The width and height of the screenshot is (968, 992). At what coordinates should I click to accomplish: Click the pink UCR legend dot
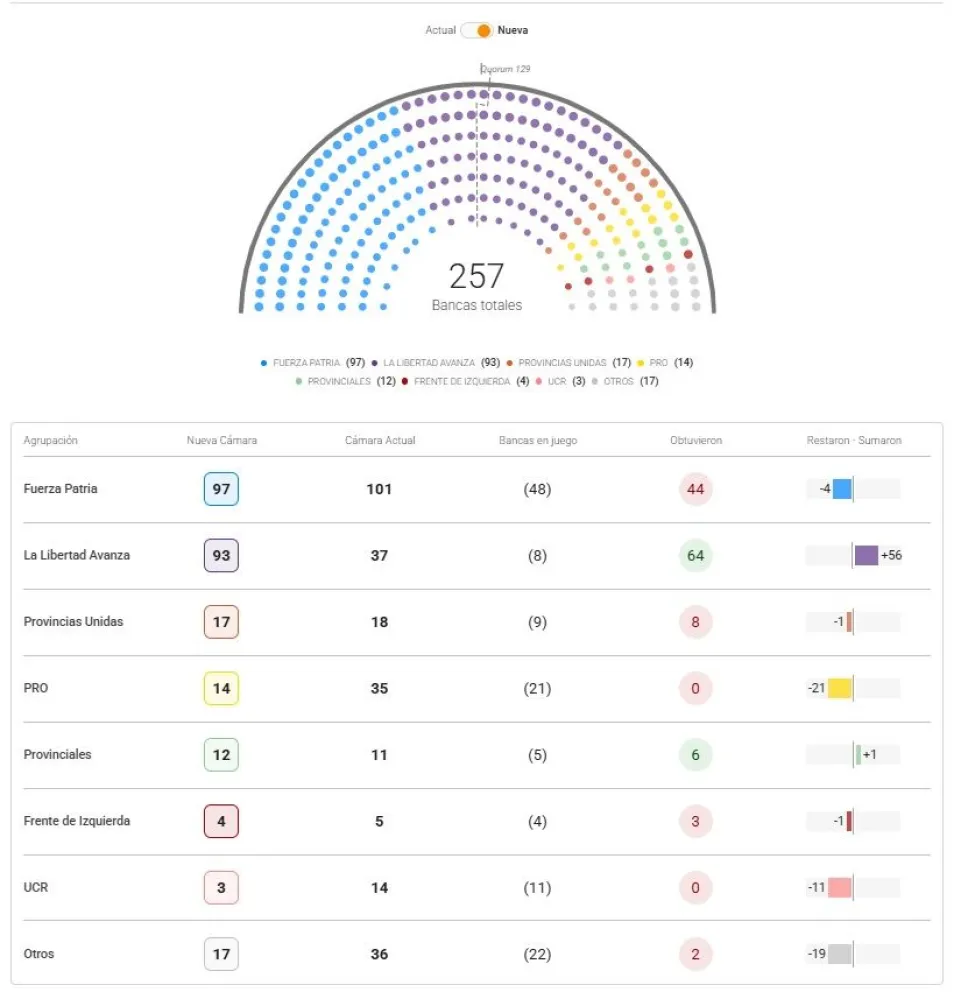[538, 381]
